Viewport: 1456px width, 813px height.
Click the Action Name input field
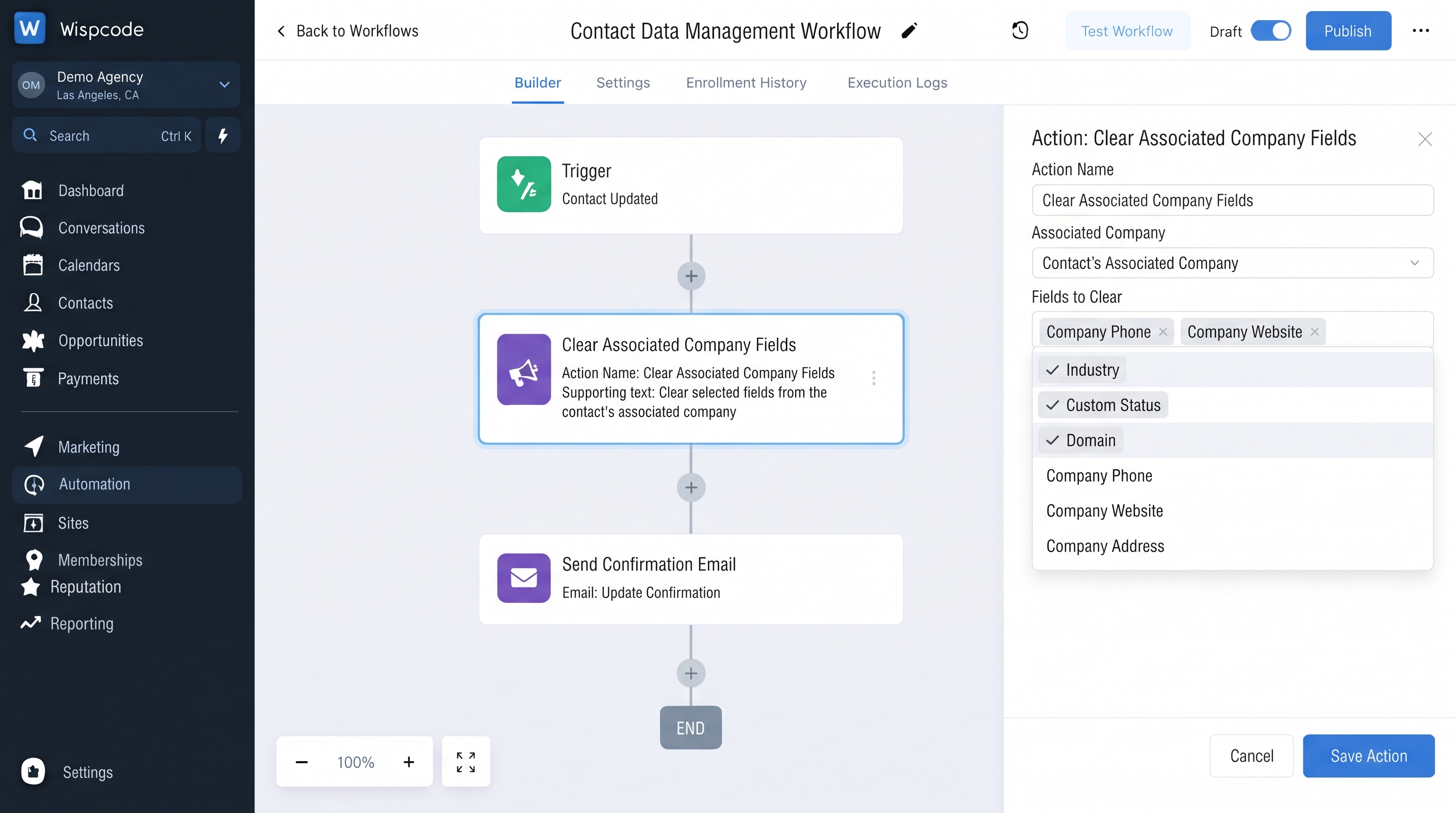[1232, 200]
